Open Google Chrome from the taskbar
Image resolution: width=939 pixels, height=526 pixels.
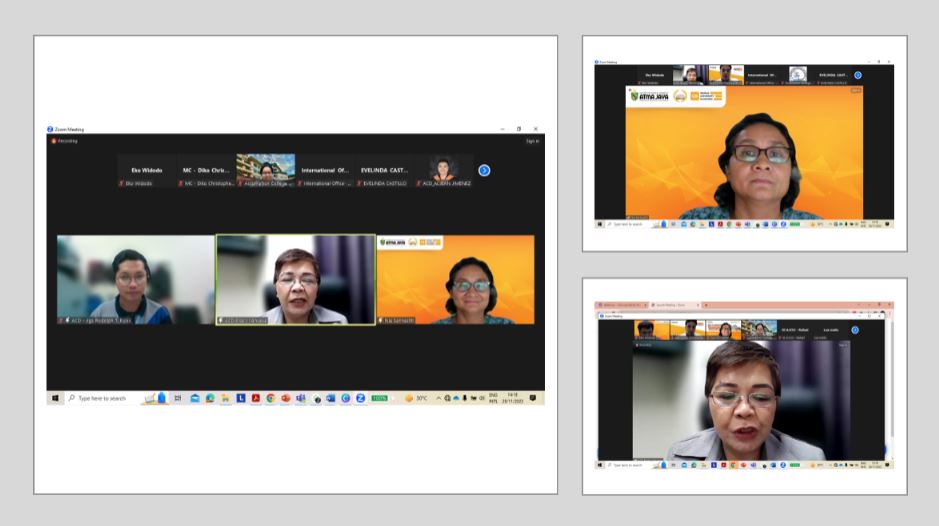click(271, 398)
